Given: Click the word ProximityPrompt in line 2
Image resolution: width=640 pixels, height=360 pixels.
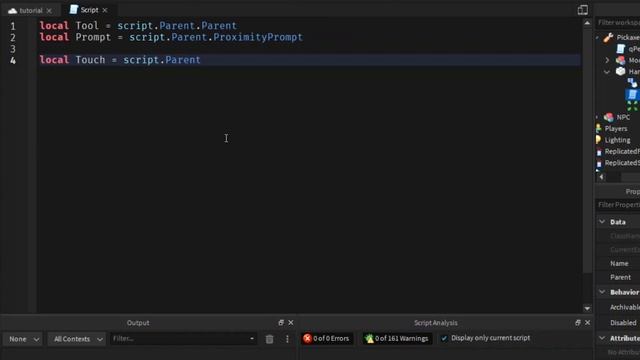Looking at the screenshot, I should 258,37.
